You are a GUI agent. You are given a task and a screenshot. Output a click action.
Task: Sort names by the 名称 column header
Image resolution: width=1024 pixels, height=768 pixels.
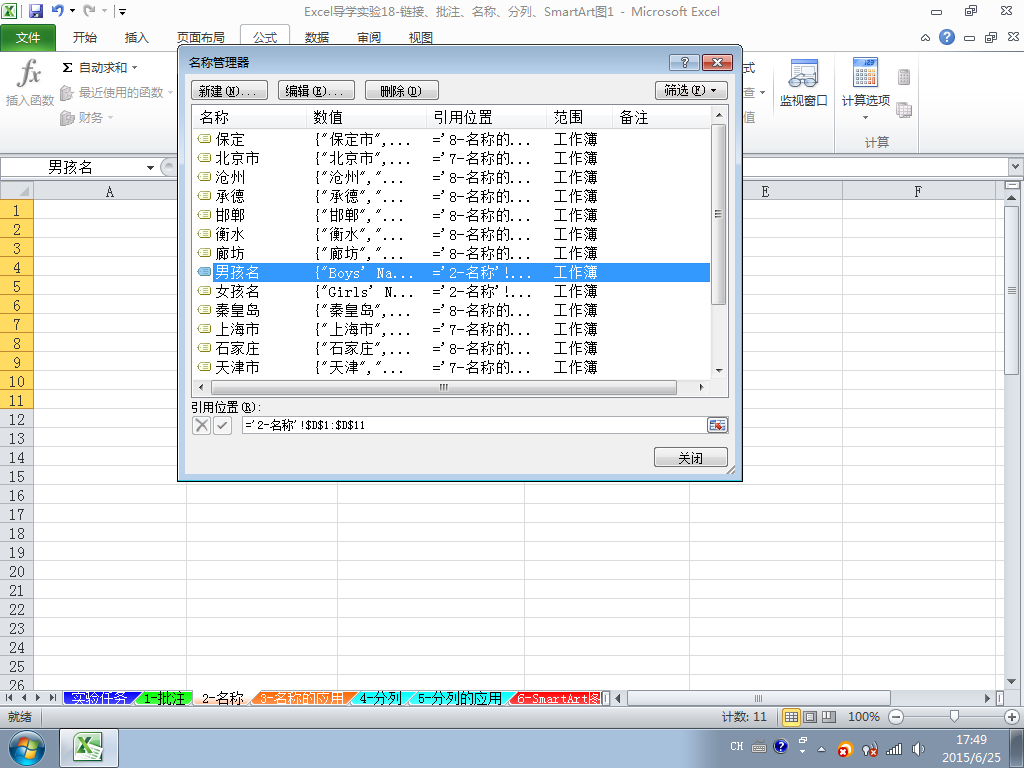pos(249,118)
